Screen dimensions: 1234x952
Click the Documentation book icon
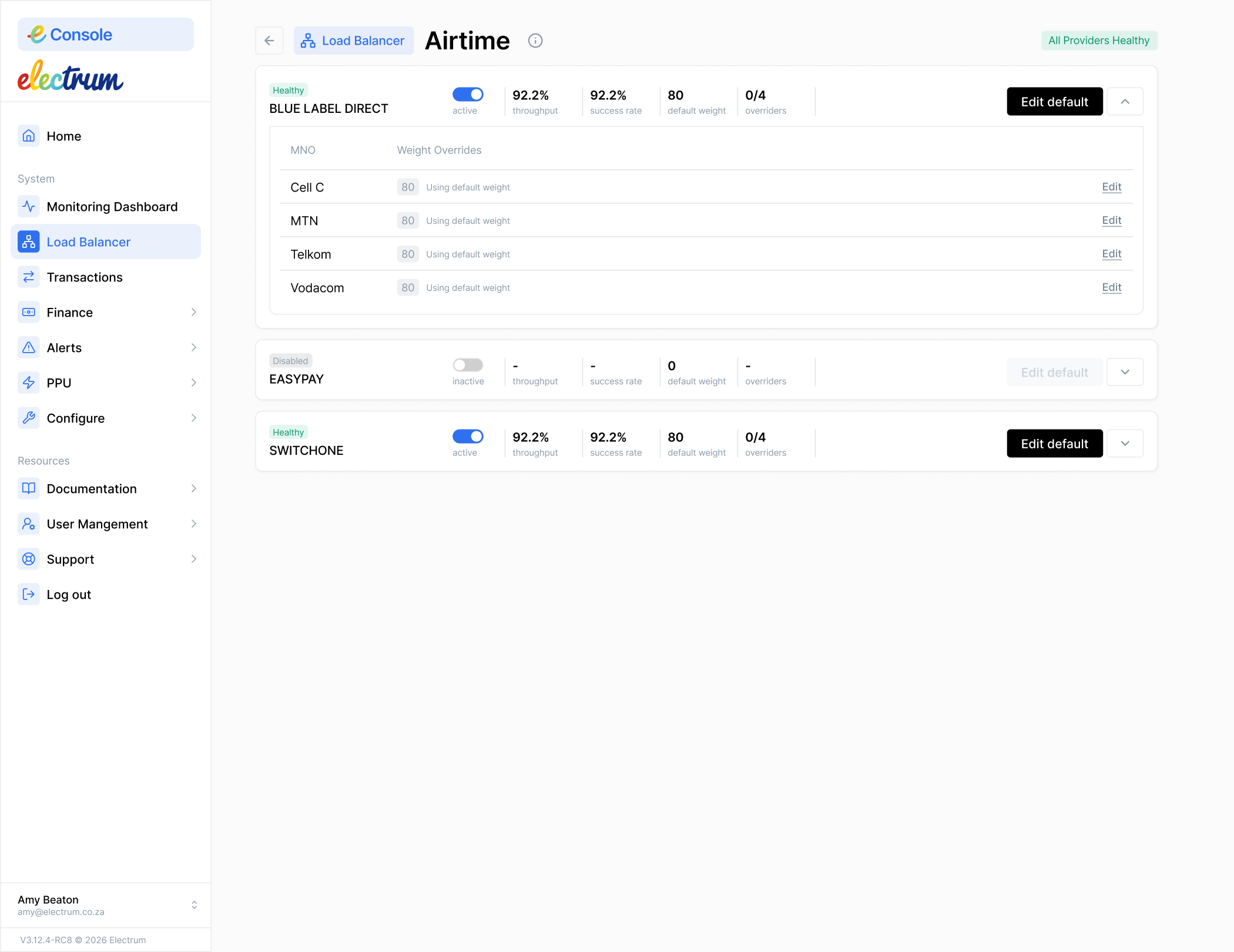point(28,488)
